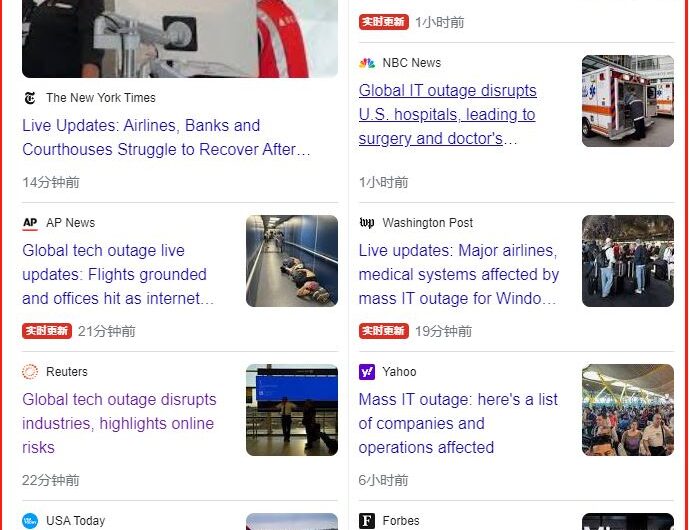Screen dimensions: 689x530
Task: Open NYT Live Updates Airlines, Banks headline
Action: click(x=166, y=138)
